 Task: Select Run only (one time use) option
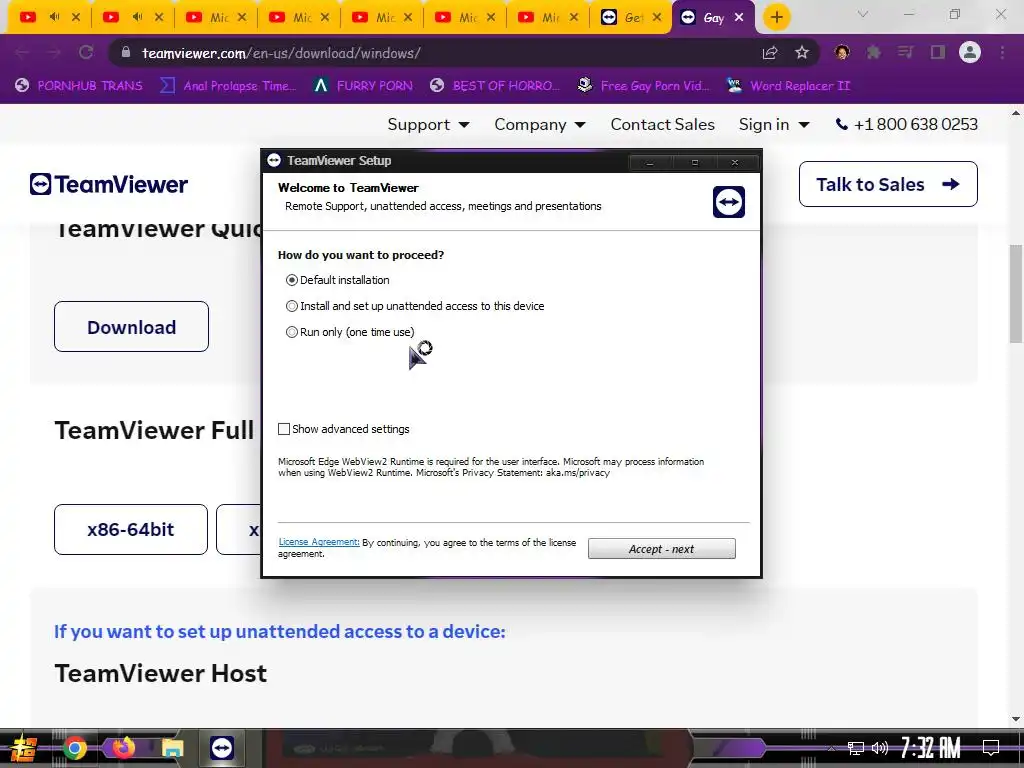pos(292,332)
